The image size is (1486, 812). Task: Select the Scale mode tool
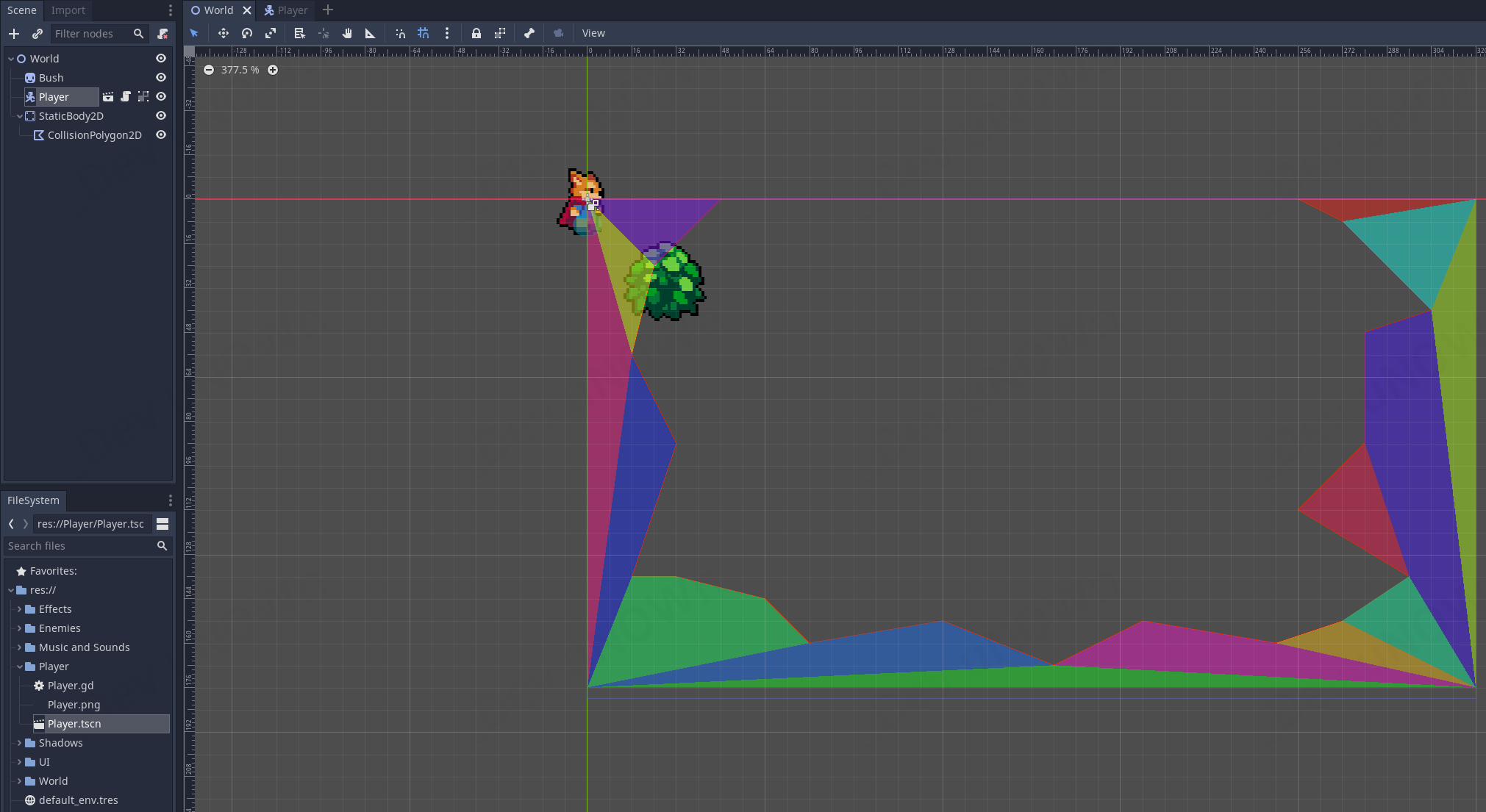pyautogui.click(x=271, y=33)
